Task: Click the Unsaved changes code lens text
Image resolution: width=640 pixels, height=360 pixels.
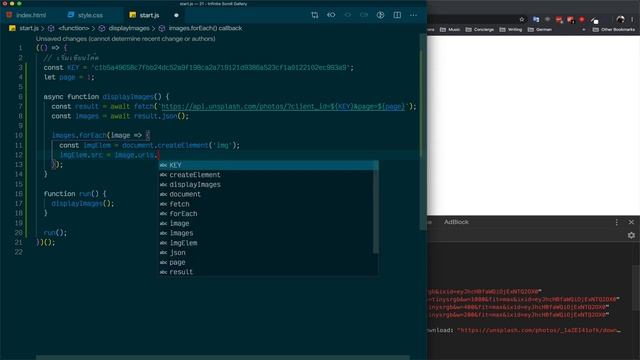Action: 125,39
